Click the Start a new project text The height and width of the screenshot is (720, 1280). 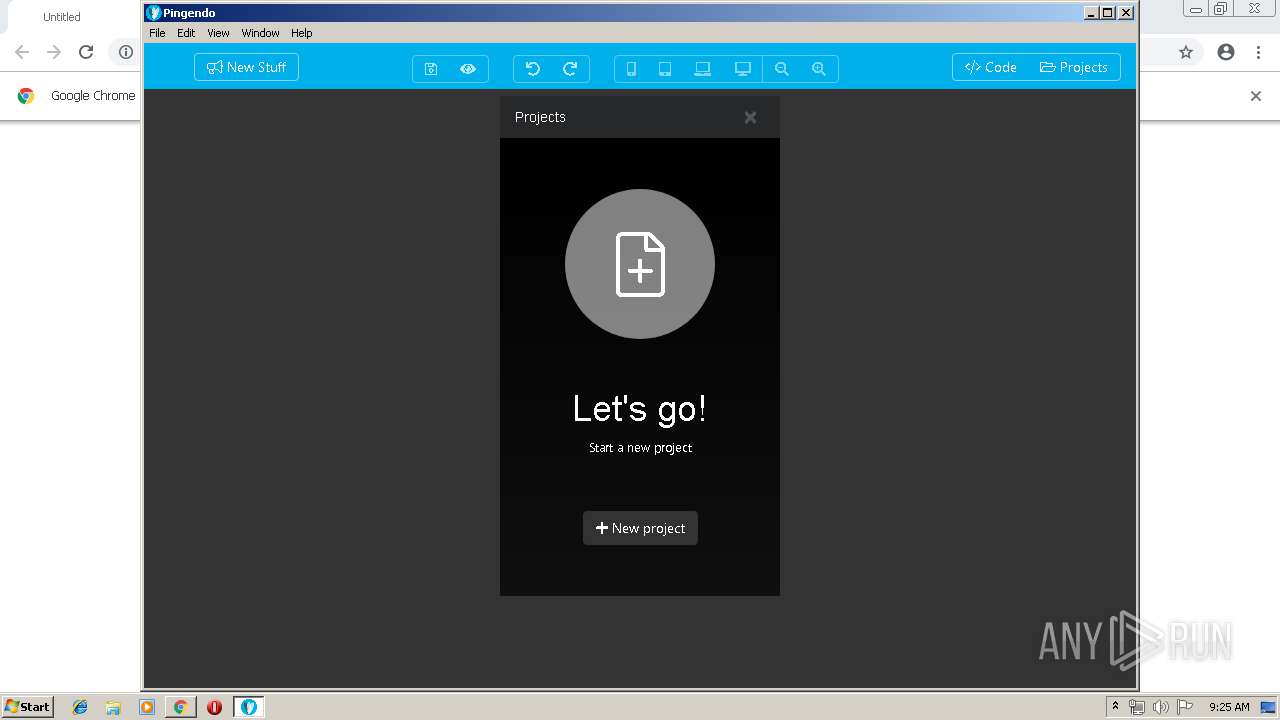pyautogui.click(x=640, y=448)
